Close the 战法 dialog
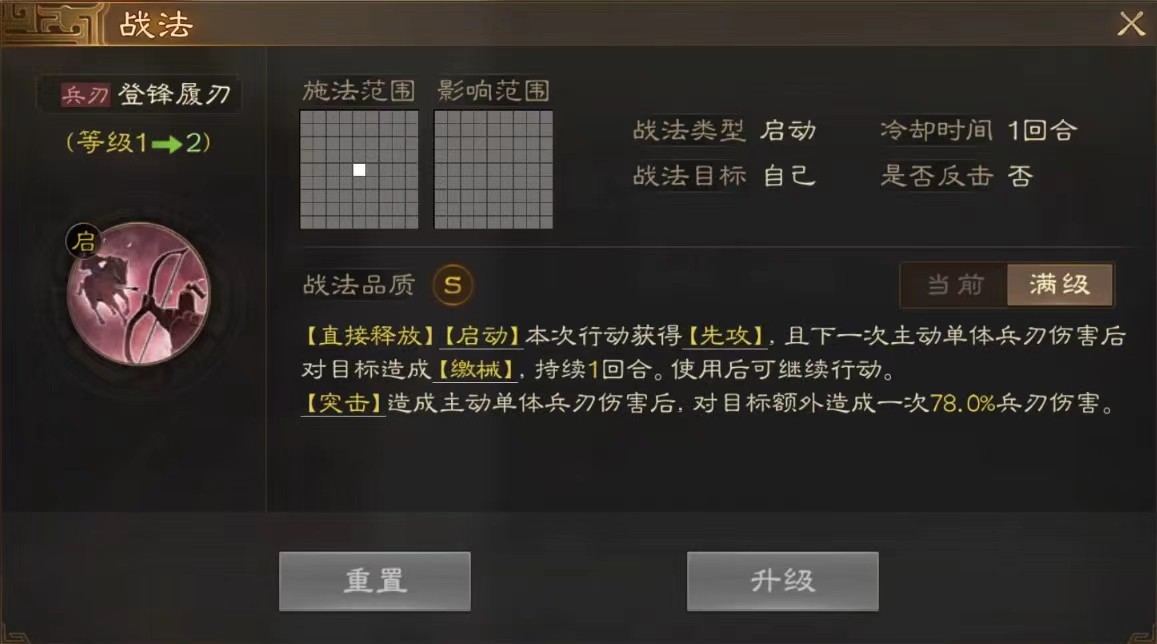This screenshot has width=1157, height=644. [1130, 24]
